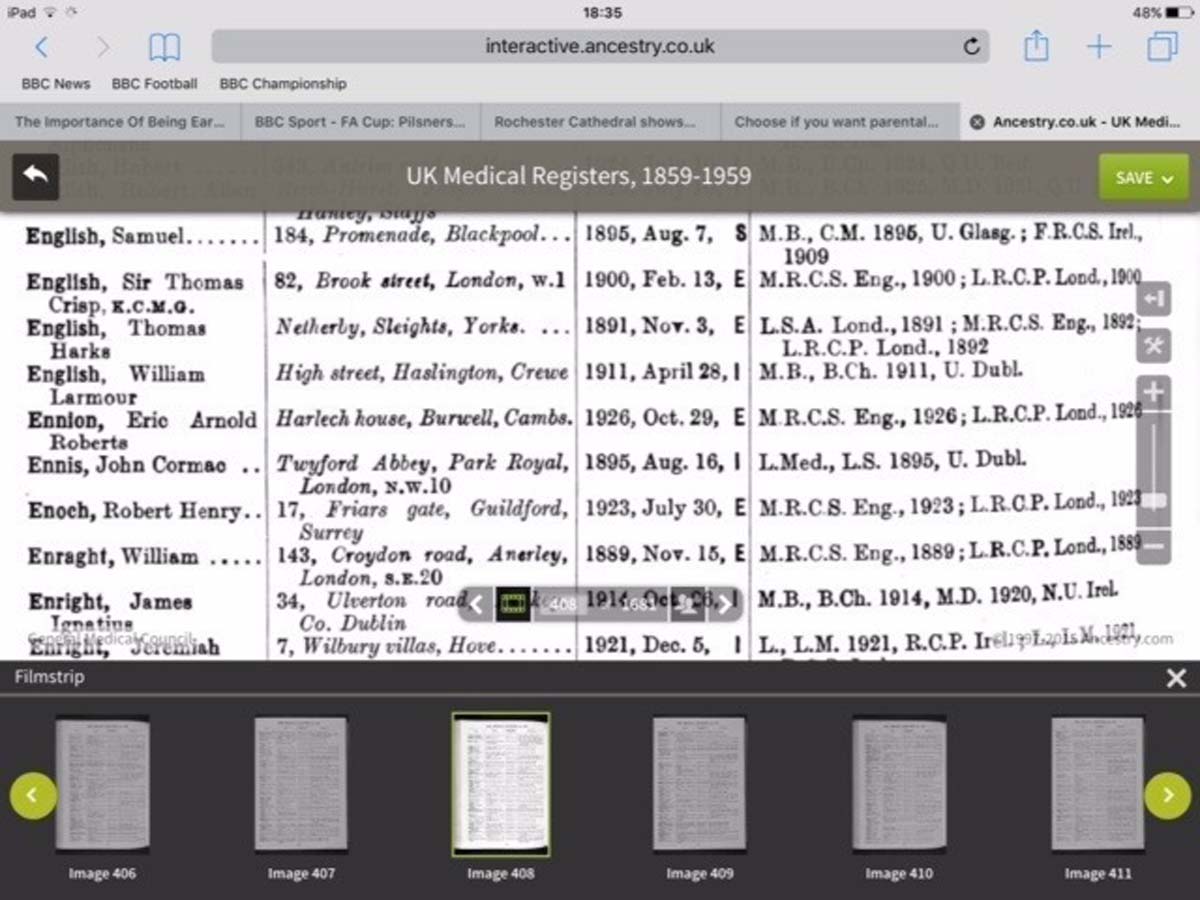This screenshot has width=1200, height=900.
Task: Collapse the side panel arrow icon
Action: click(x=1153, y=299)
